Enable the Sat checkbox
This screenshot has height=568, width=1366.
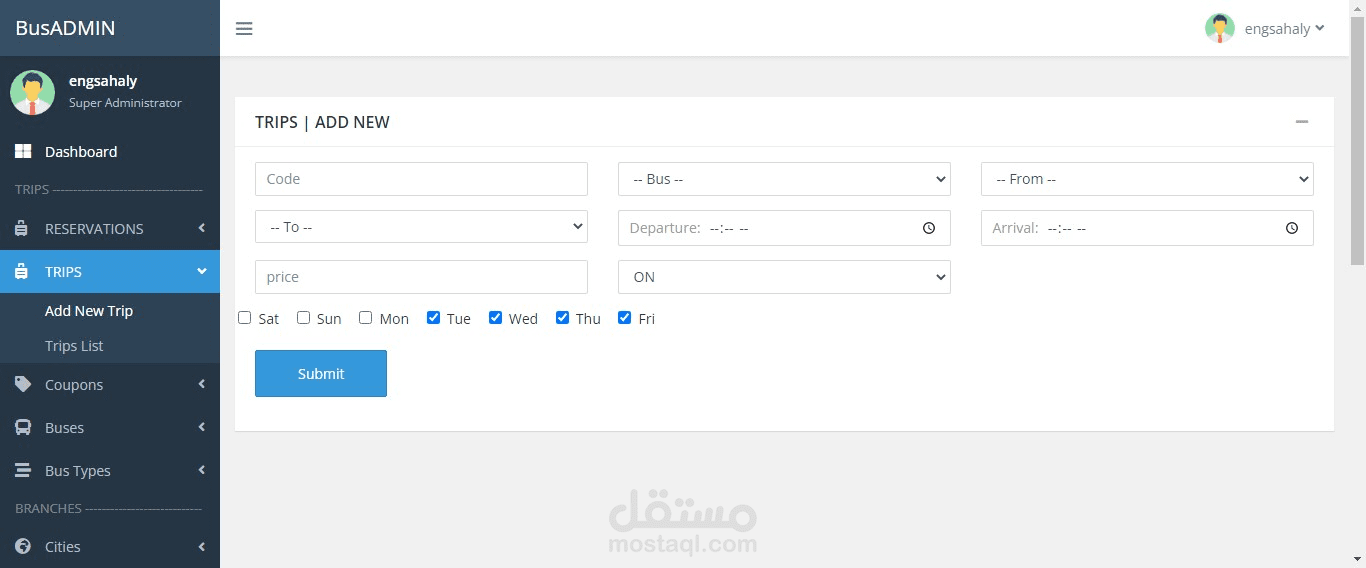click(245, 318)
